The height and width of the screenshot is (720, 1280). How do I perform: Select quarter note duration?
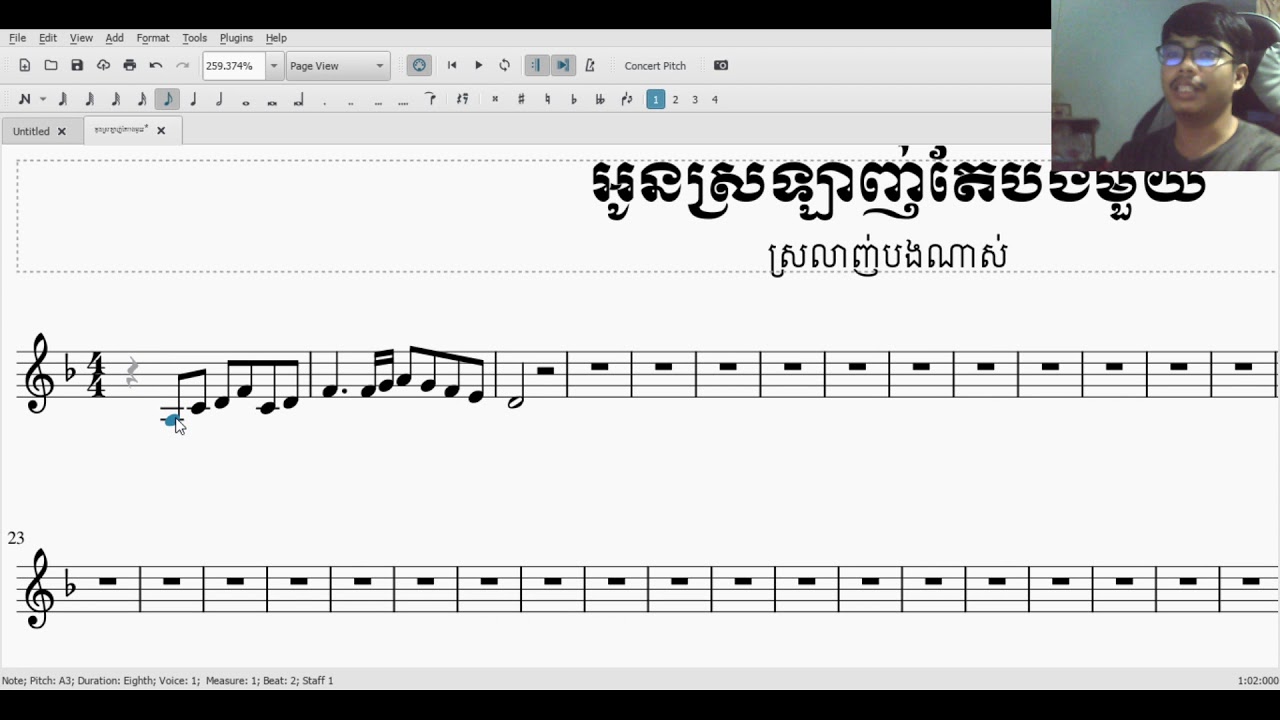point(193,100)
